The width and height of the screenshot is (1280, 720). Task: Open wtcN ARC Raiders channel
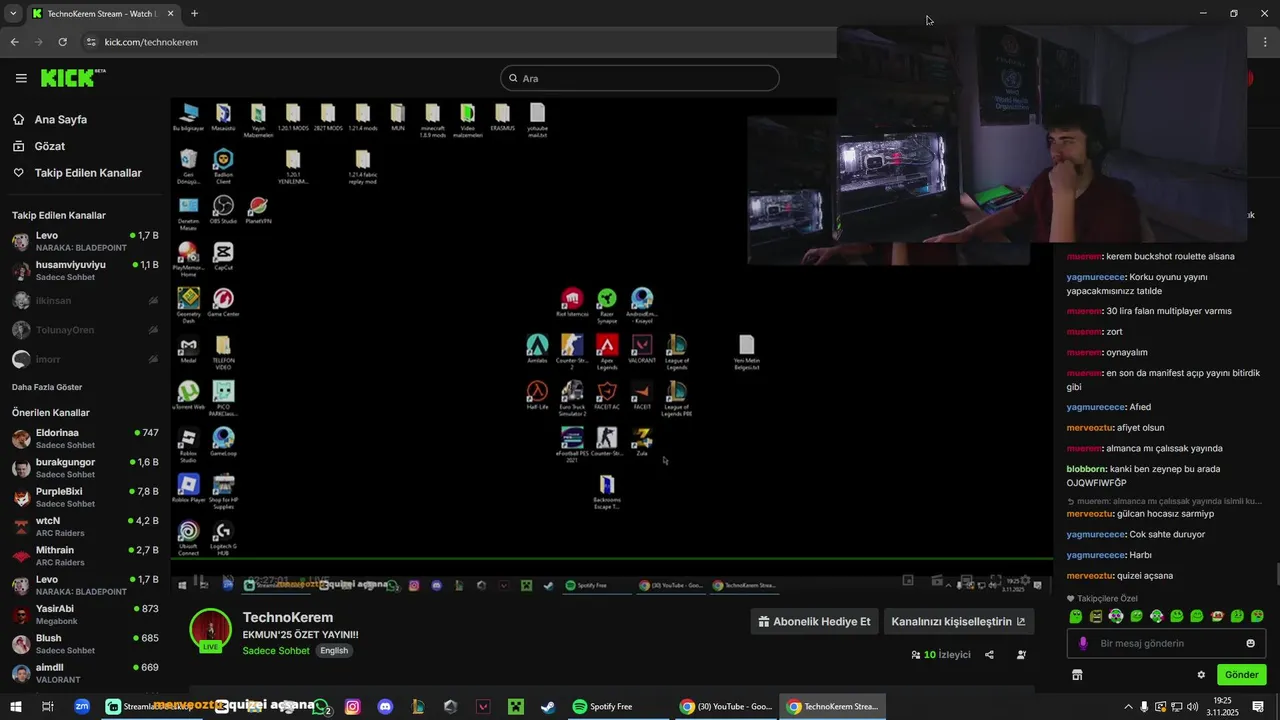click(x=85, y=526)
